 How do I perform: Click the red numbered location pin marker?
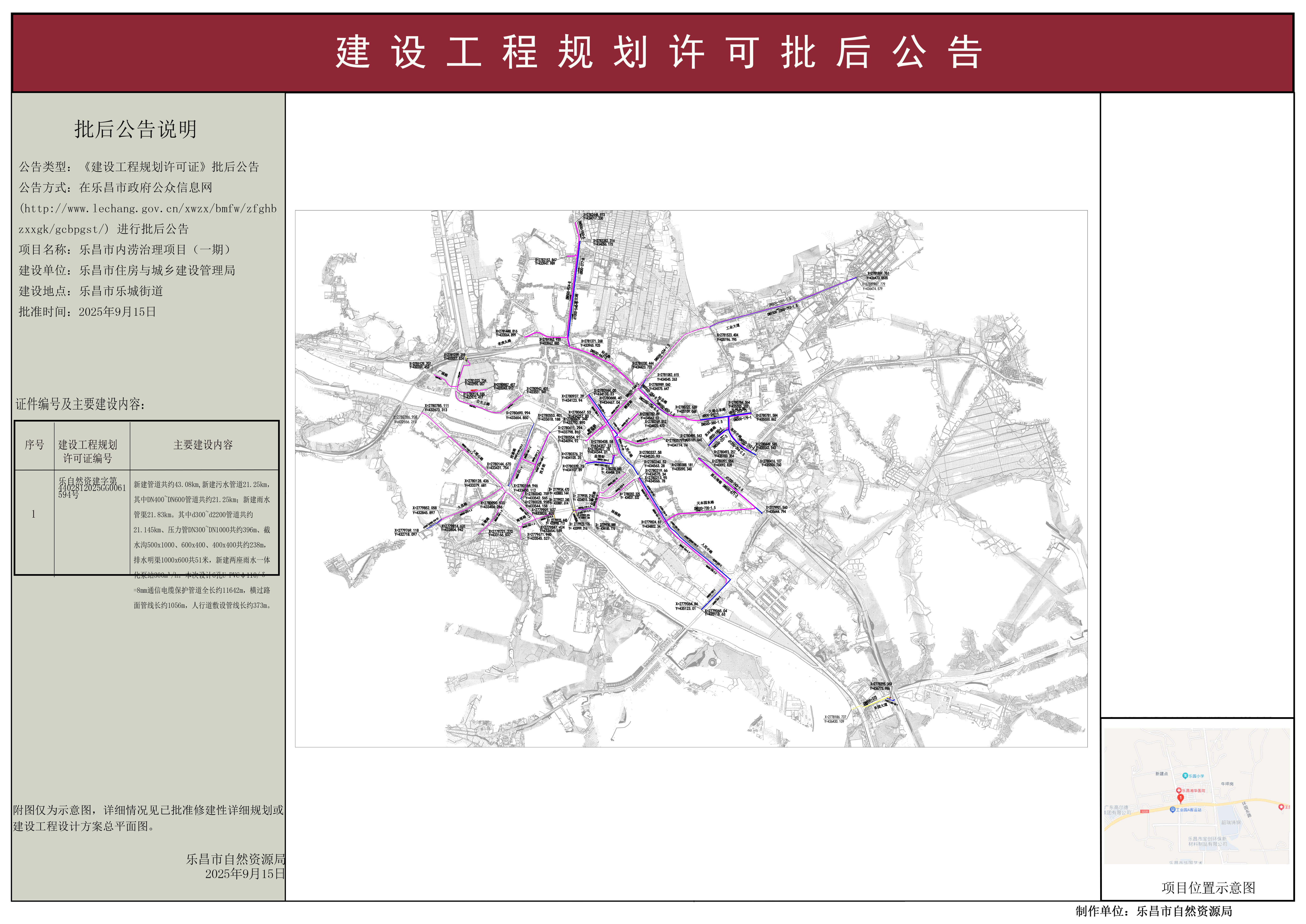pos(1181,798)
